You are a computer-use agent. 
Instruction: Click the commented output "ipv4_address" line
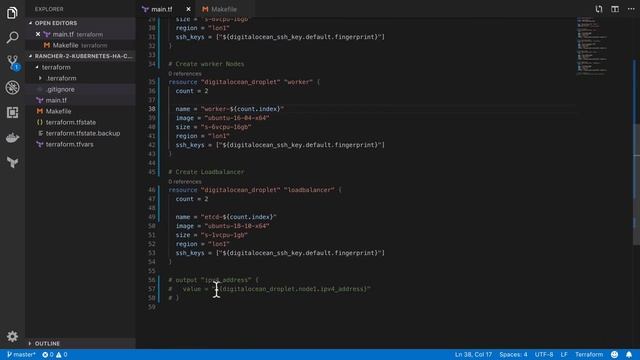point(213,280)
